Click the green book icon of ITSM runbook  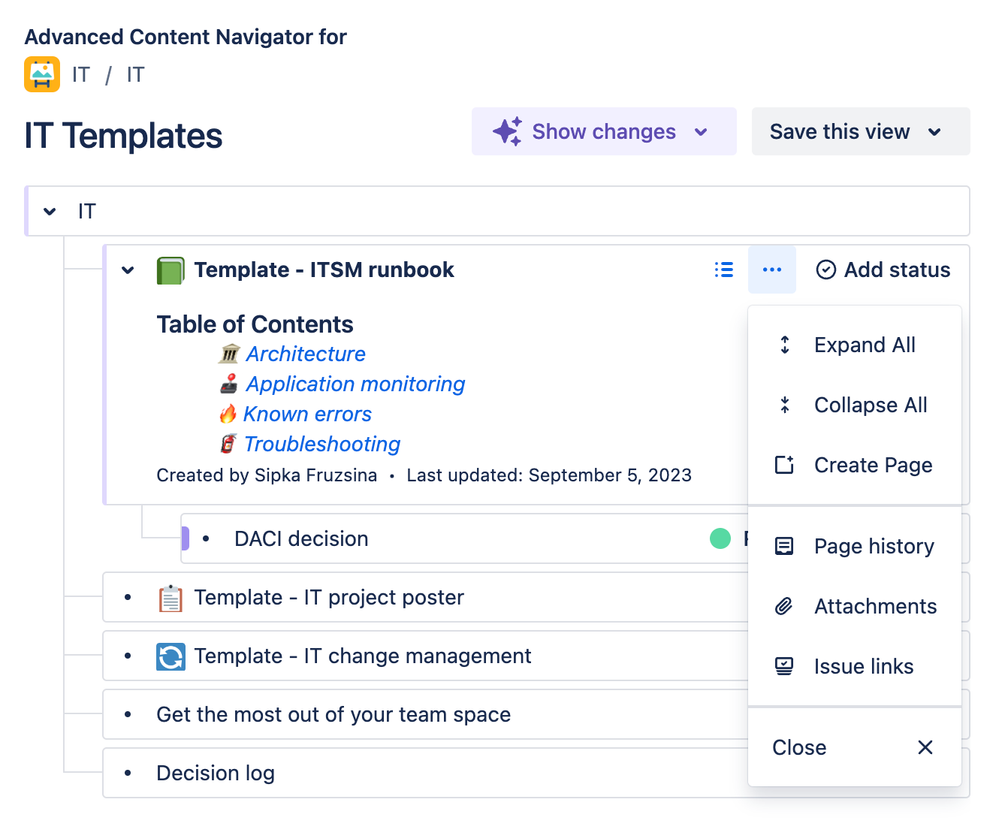[171, 270]
